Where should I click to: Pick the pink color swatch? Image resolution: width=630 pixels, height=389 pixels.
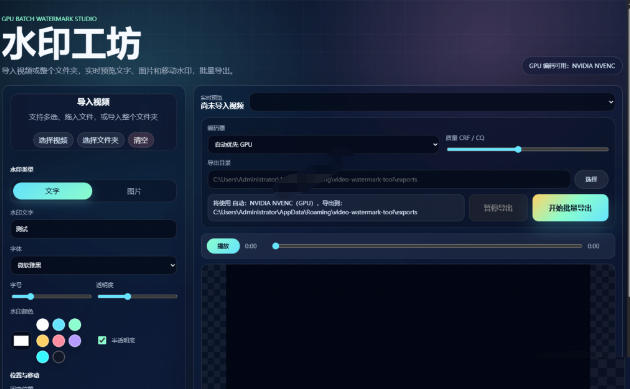(x=59, y=341)
